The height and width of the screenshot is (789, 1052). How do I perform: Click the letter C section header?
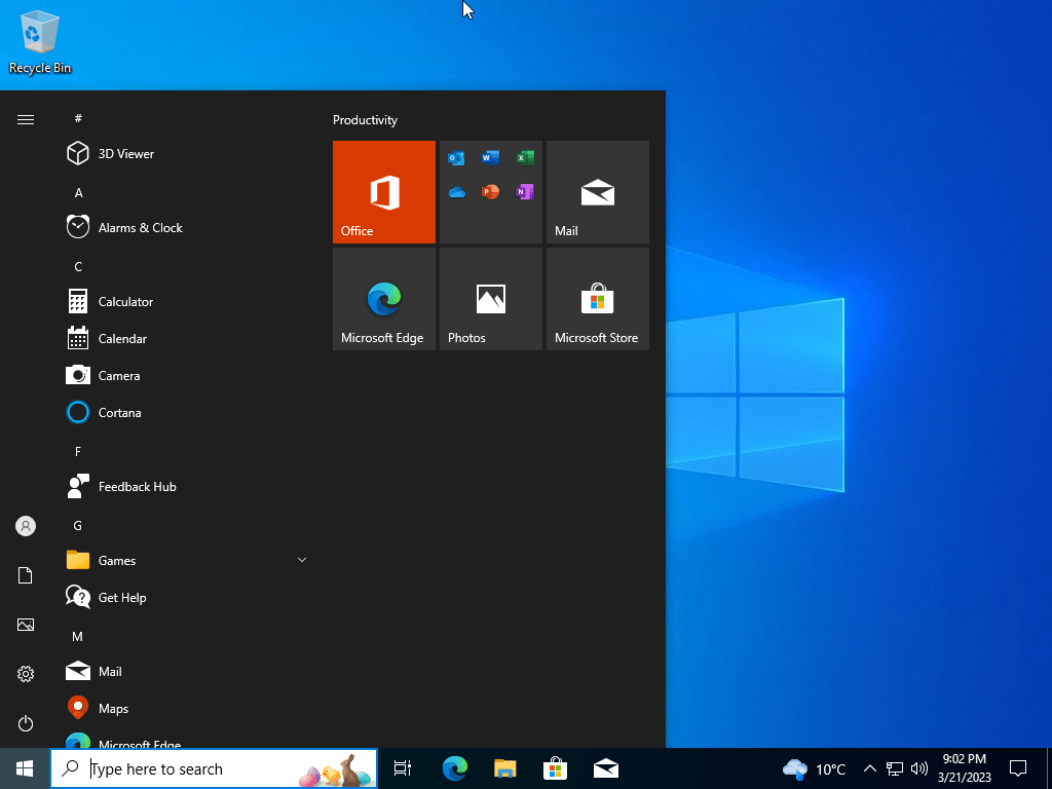(78, 266)
